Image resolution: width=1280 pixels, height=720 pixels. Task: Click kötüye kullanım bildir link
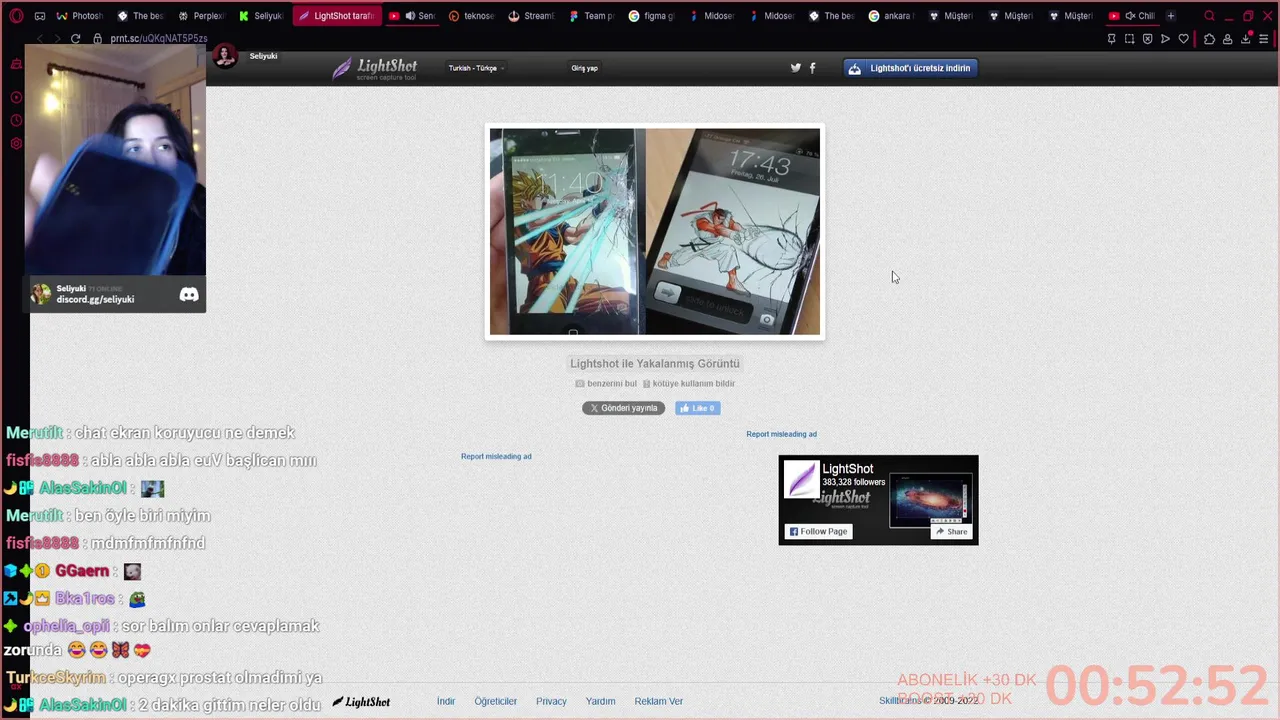688,384
